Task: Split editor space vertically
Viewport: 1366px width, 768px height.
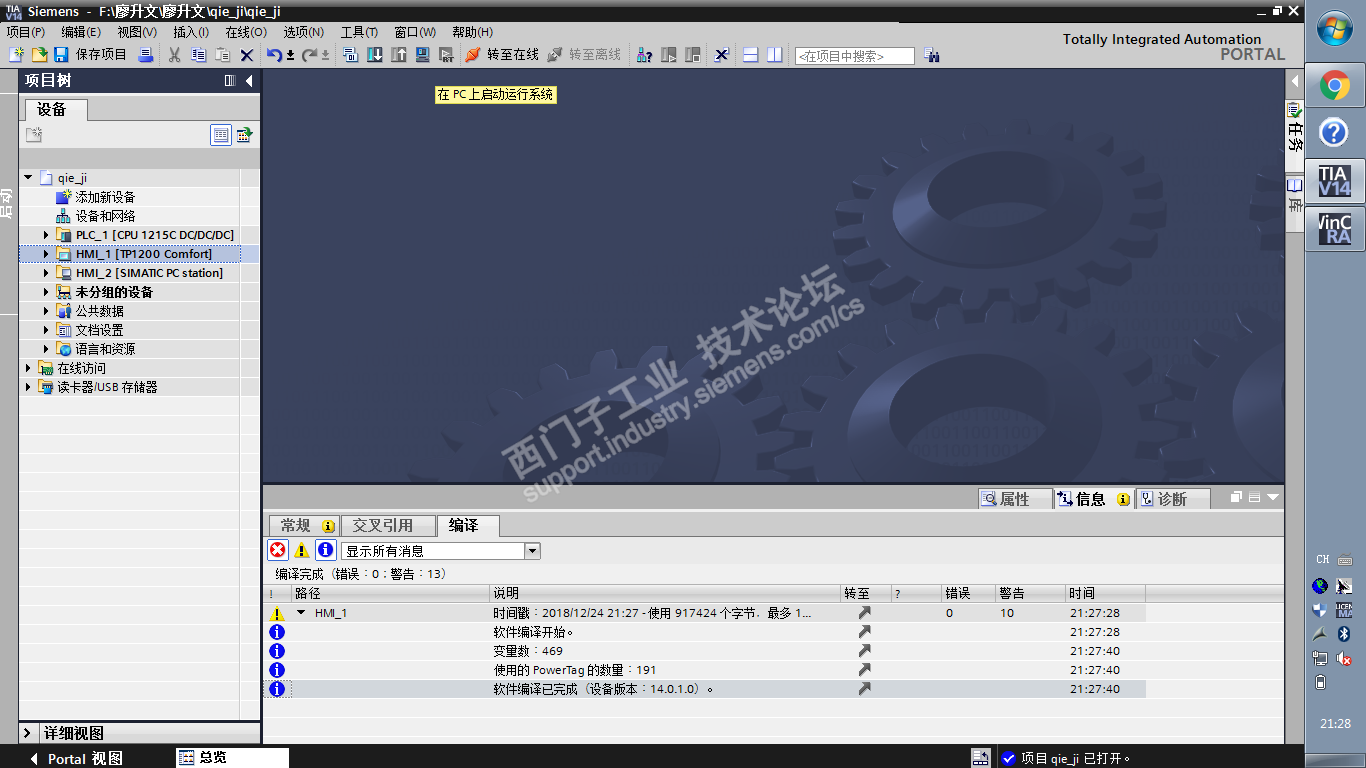Action: click(x=774, y=55)
